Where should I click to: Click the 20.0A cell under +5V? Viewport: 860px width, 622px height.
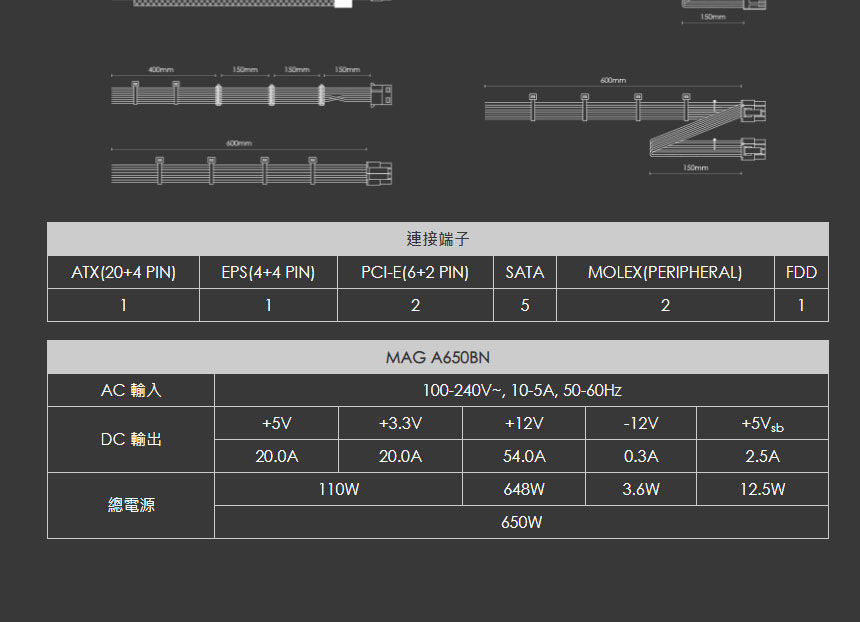pos(276,456)
